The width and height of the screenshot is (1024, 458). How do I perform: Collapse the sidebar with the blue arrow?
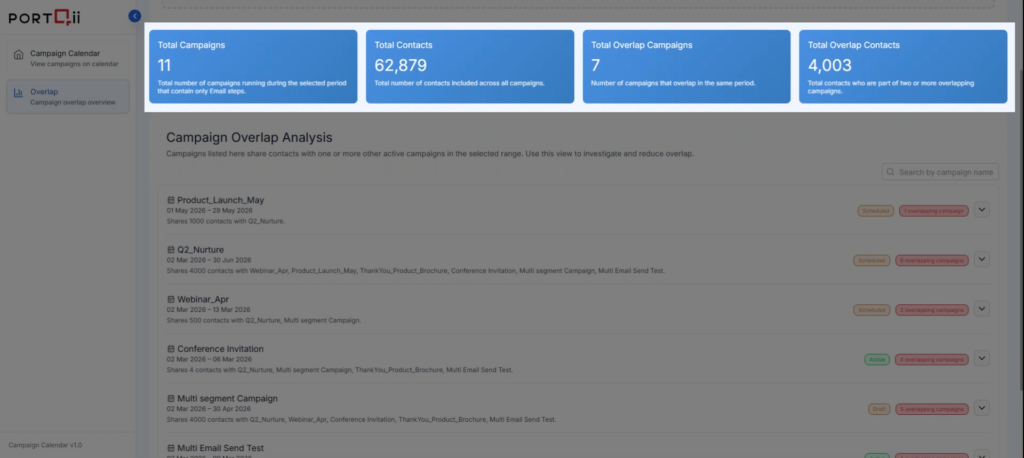[135, 15]
